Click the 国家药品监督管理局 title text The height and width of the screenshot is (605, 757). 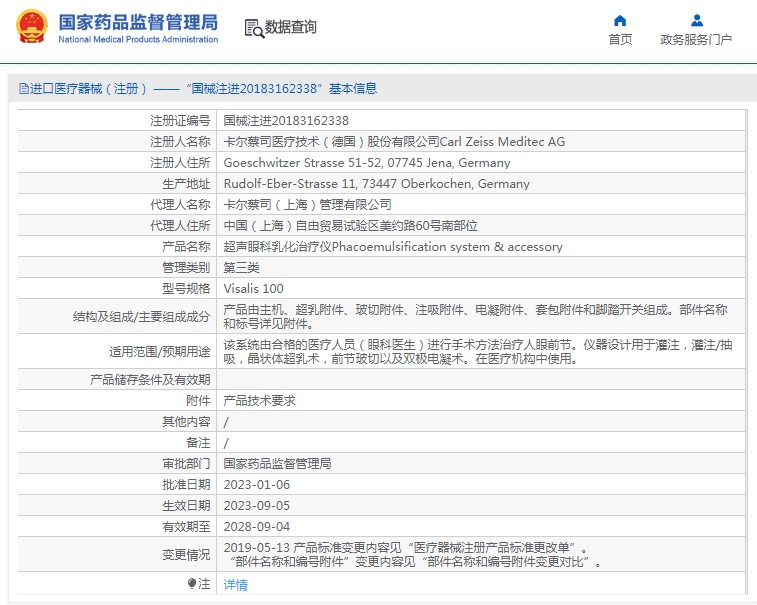[x=137, y=22]
